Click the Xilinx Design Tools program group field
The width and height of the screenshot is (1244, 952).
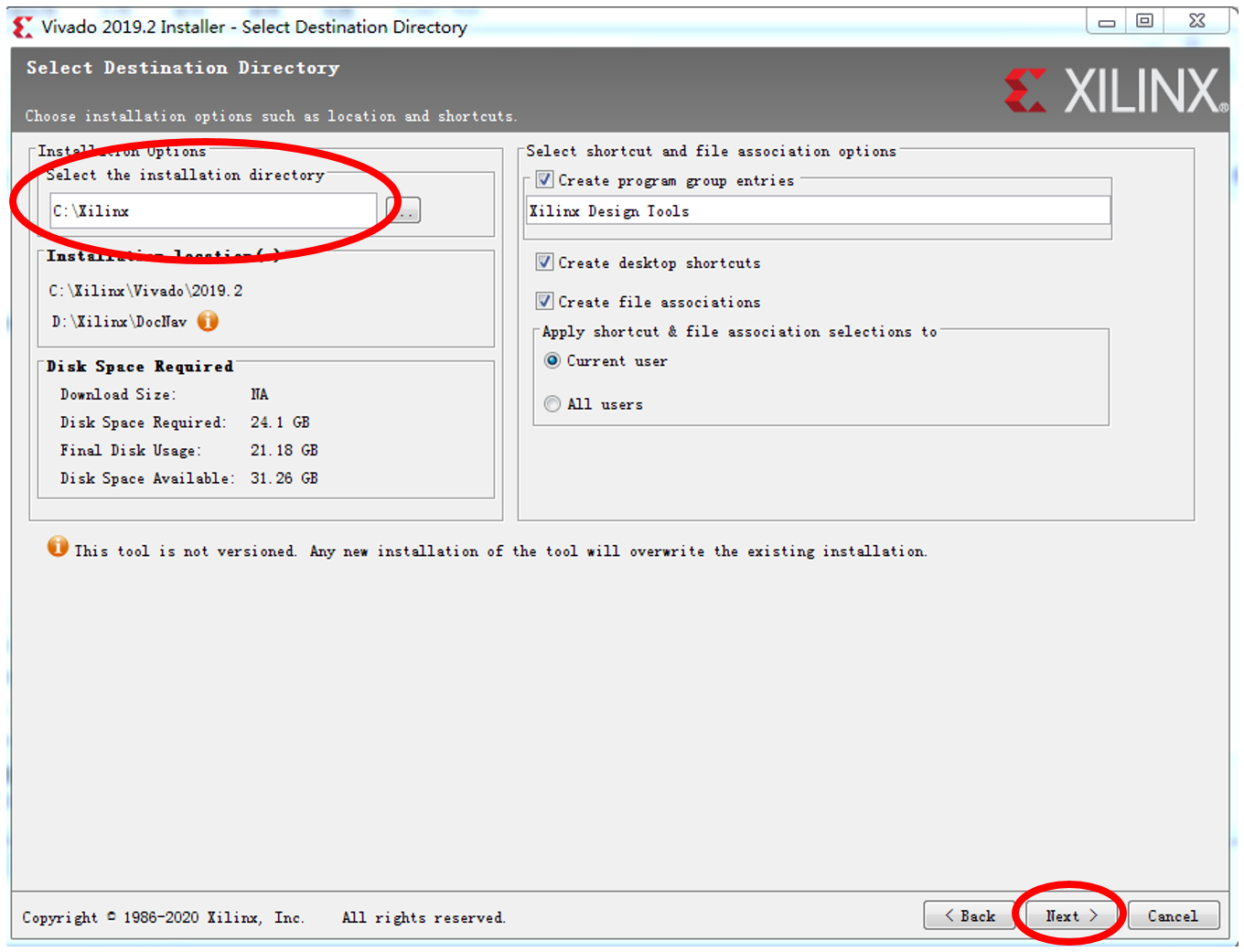coord(819,210)
